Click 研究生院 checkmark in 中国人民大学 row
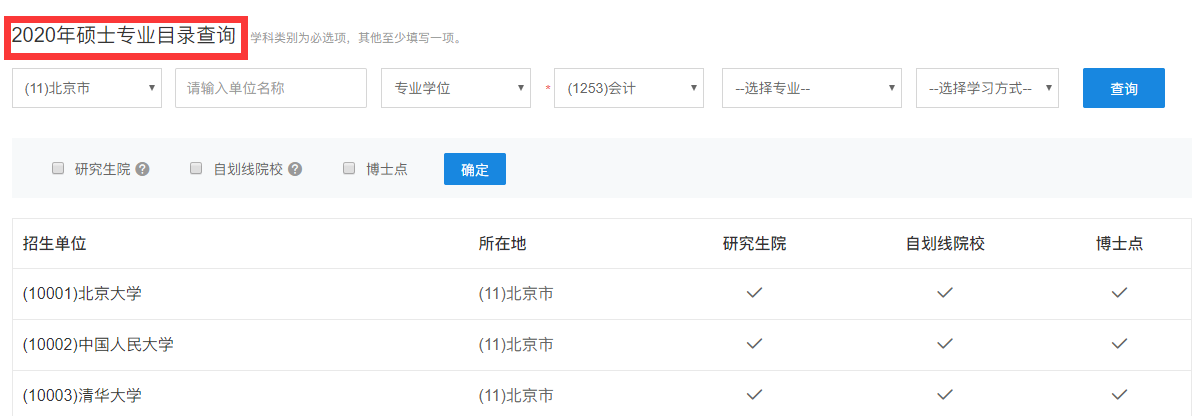 click(x=755, y=344)
